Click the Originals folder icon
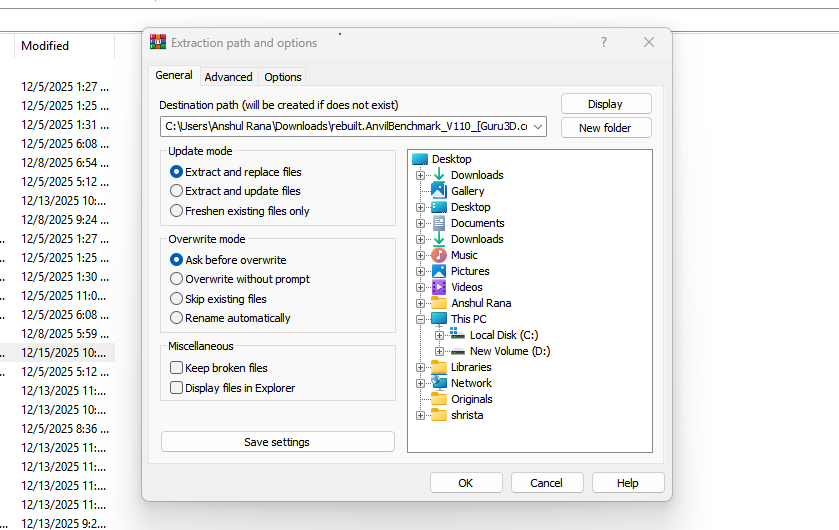This screenshot has width=839, height=530. pyautogui.click(x=439, y=399)
